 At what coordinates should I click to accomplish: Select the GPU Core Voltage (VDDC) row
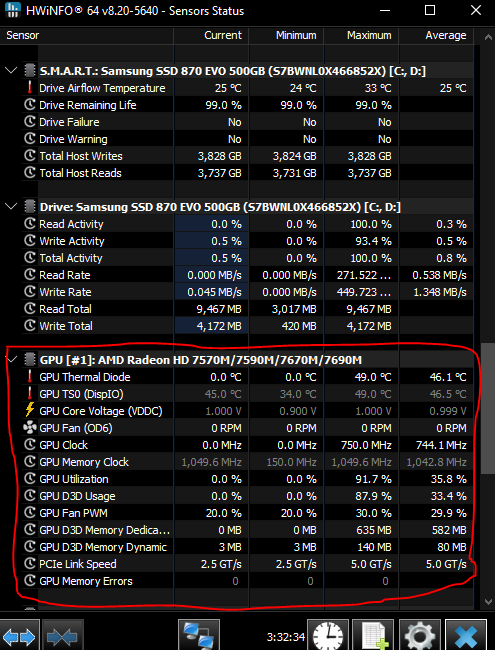coord(248,411)
